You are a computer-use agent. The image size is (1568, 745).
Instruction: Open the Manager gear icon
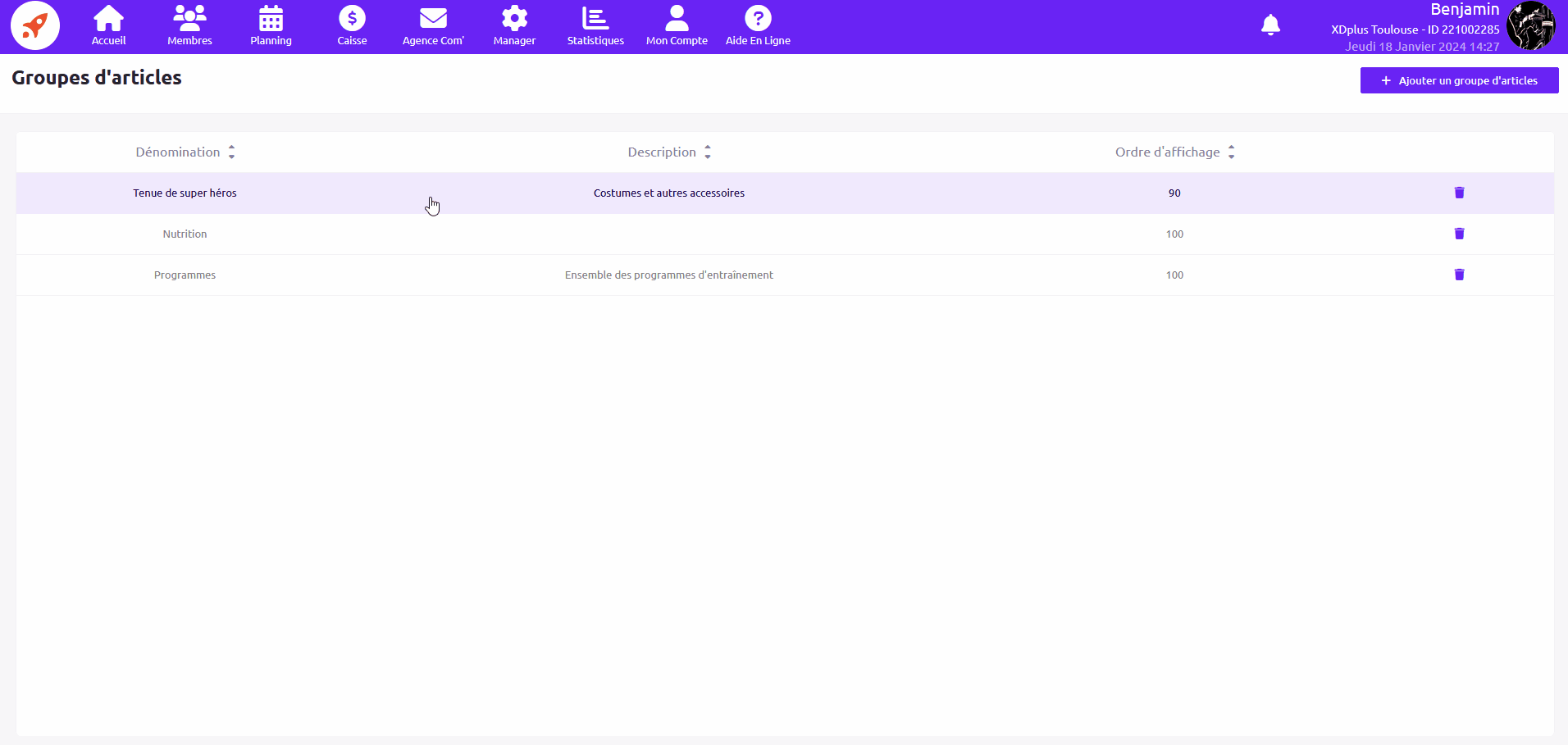tap(514, 18)
